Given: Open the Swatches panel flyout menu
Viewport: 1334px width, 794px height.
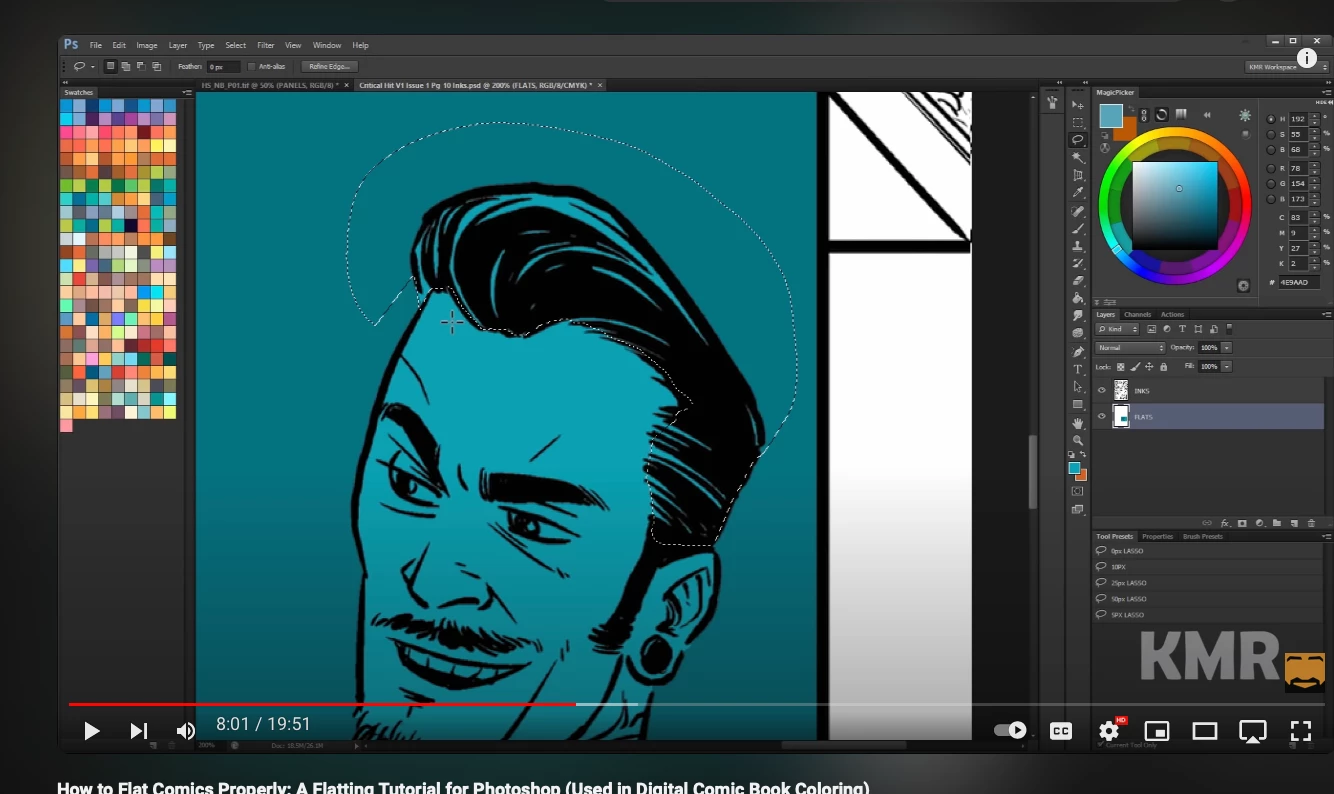Looking at the screenshot, I should click(187, 92).
